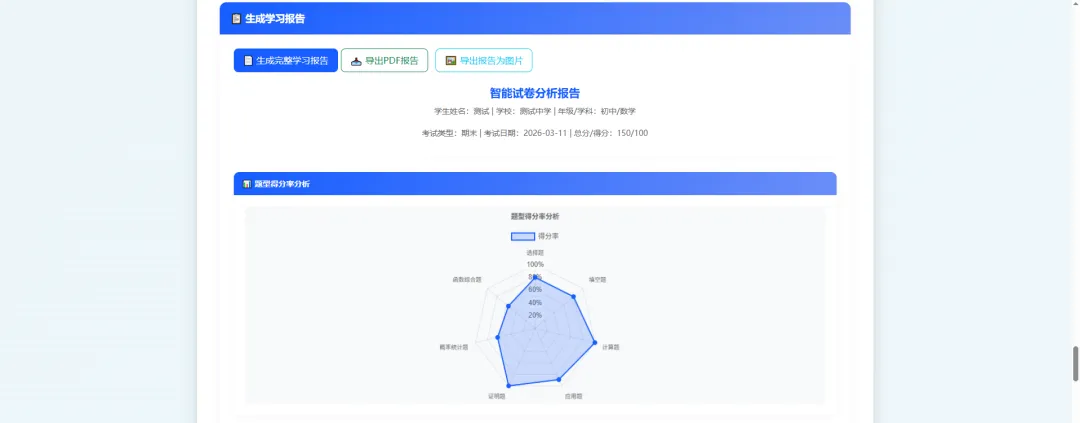Click the 总分/得分：150/100 text
Image resolution: width=1080 pixels, height=423 pixels.
point(610,133)
